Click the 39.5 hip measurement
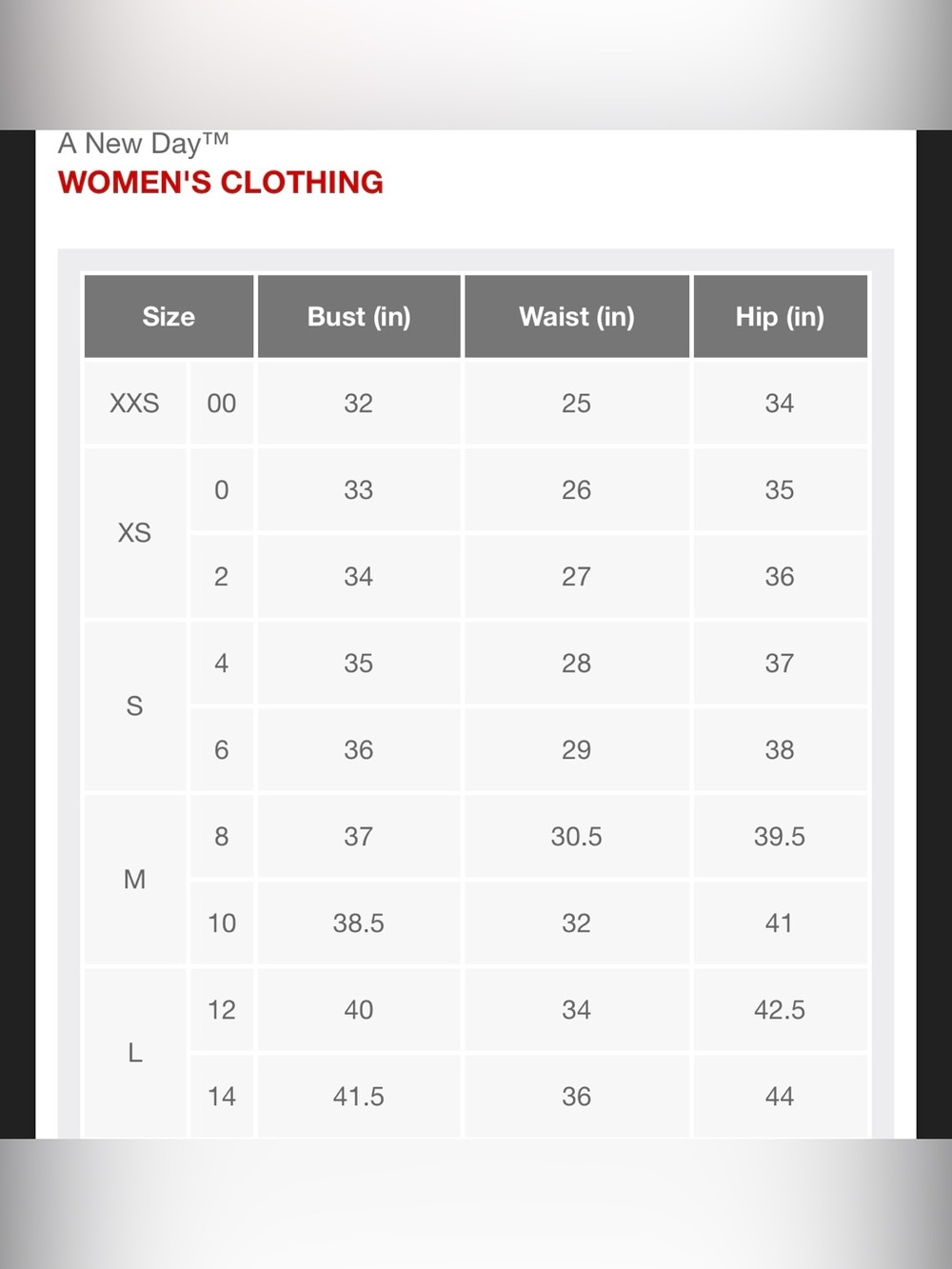Screen dimensions: 952x1269 click(780, 836)
